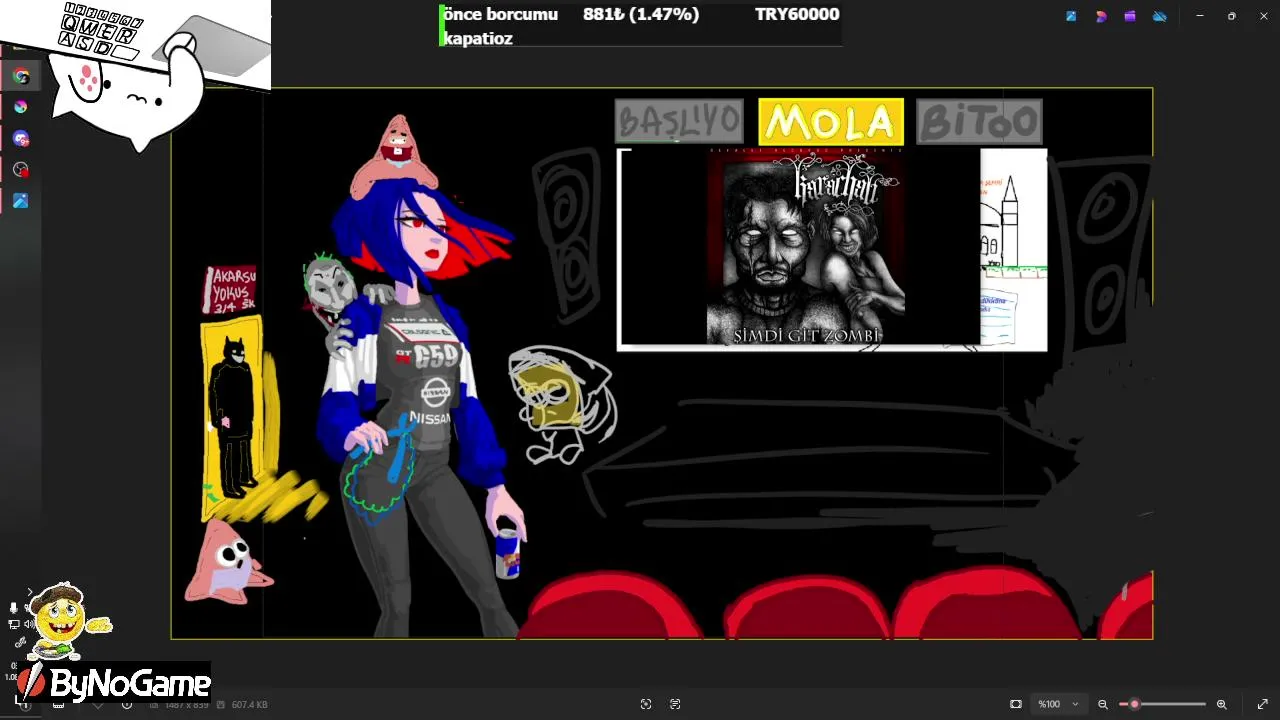The width and height of the screenshot is (1280, 720).
Task: Open the Photos app icon in title bar
Action: pos(1071,16)
